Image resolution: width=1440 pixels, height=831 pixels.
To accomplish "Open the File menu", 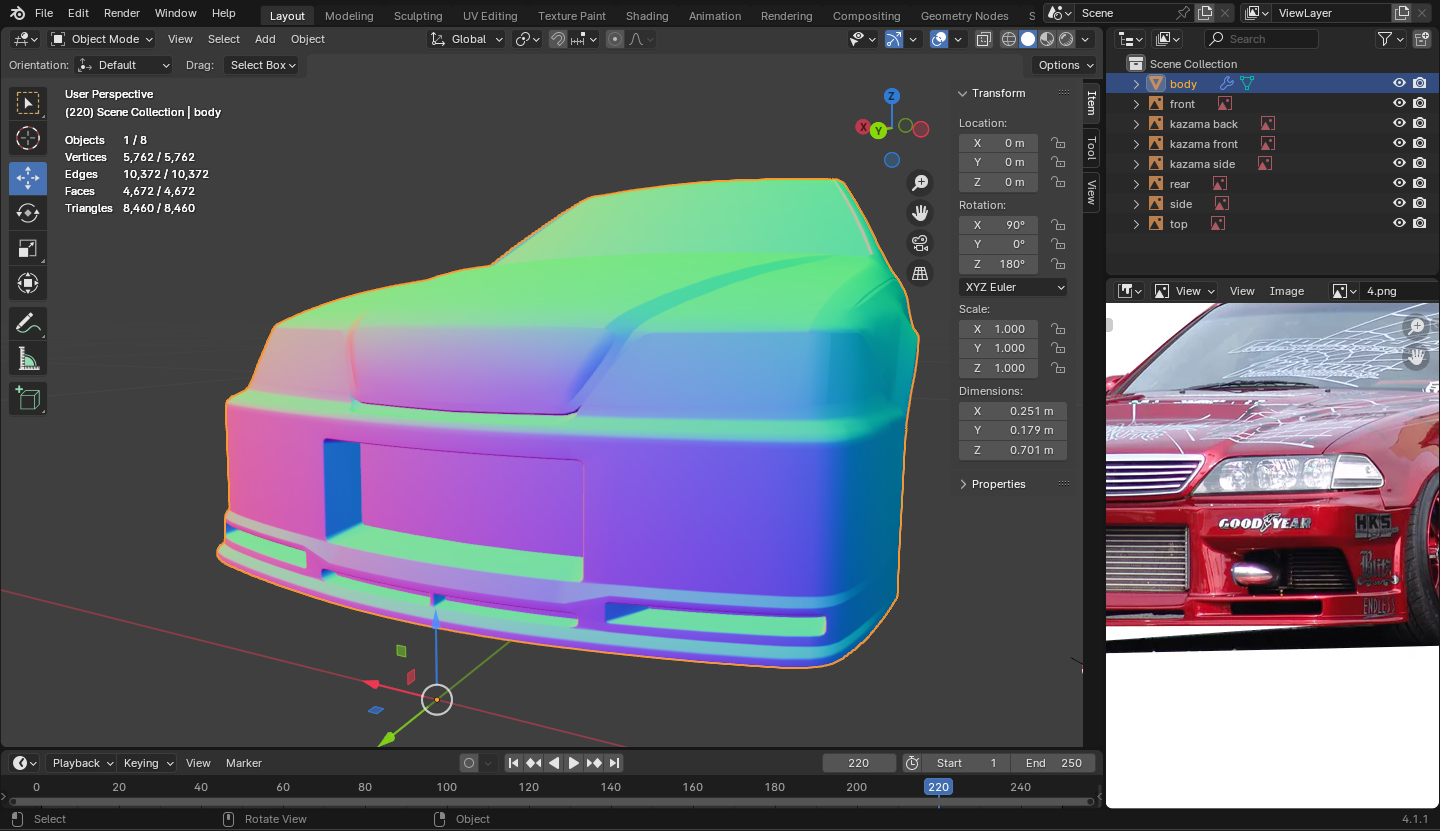I will (44, 13).
